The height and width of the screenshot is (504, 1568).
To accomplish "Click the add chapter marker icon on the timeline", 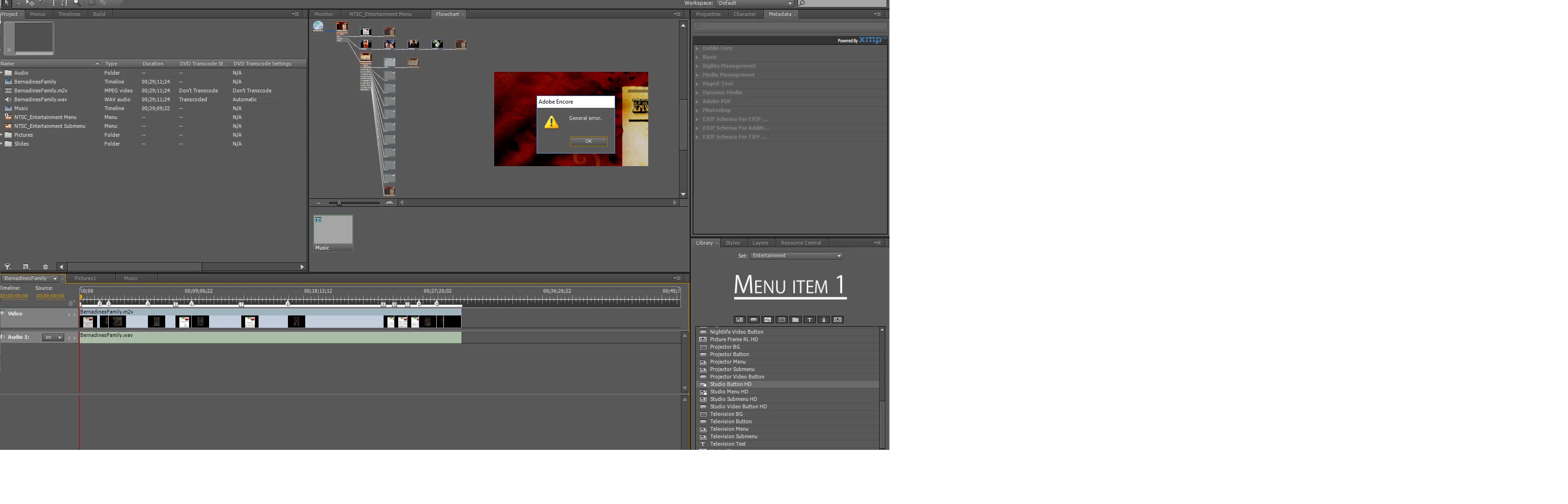I will click(x=71, y=302).
